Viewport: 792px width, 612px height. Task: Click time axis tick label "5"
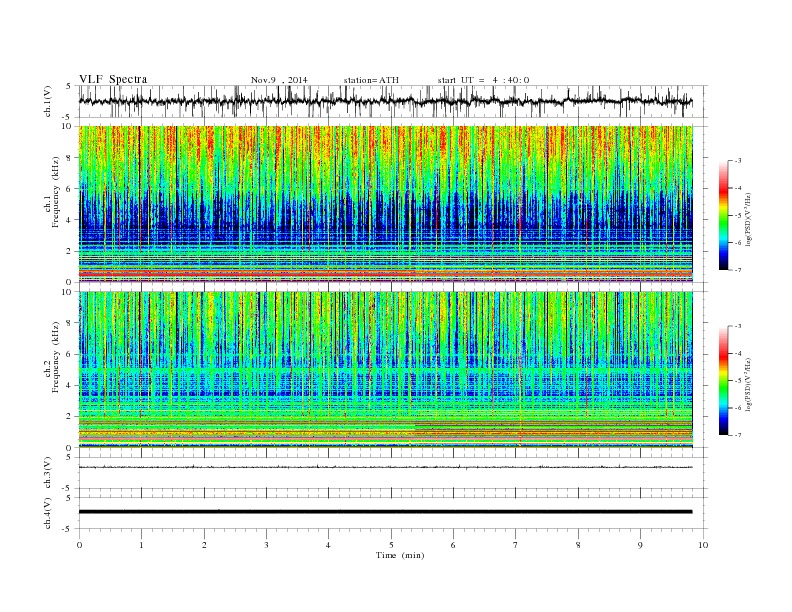391,545
